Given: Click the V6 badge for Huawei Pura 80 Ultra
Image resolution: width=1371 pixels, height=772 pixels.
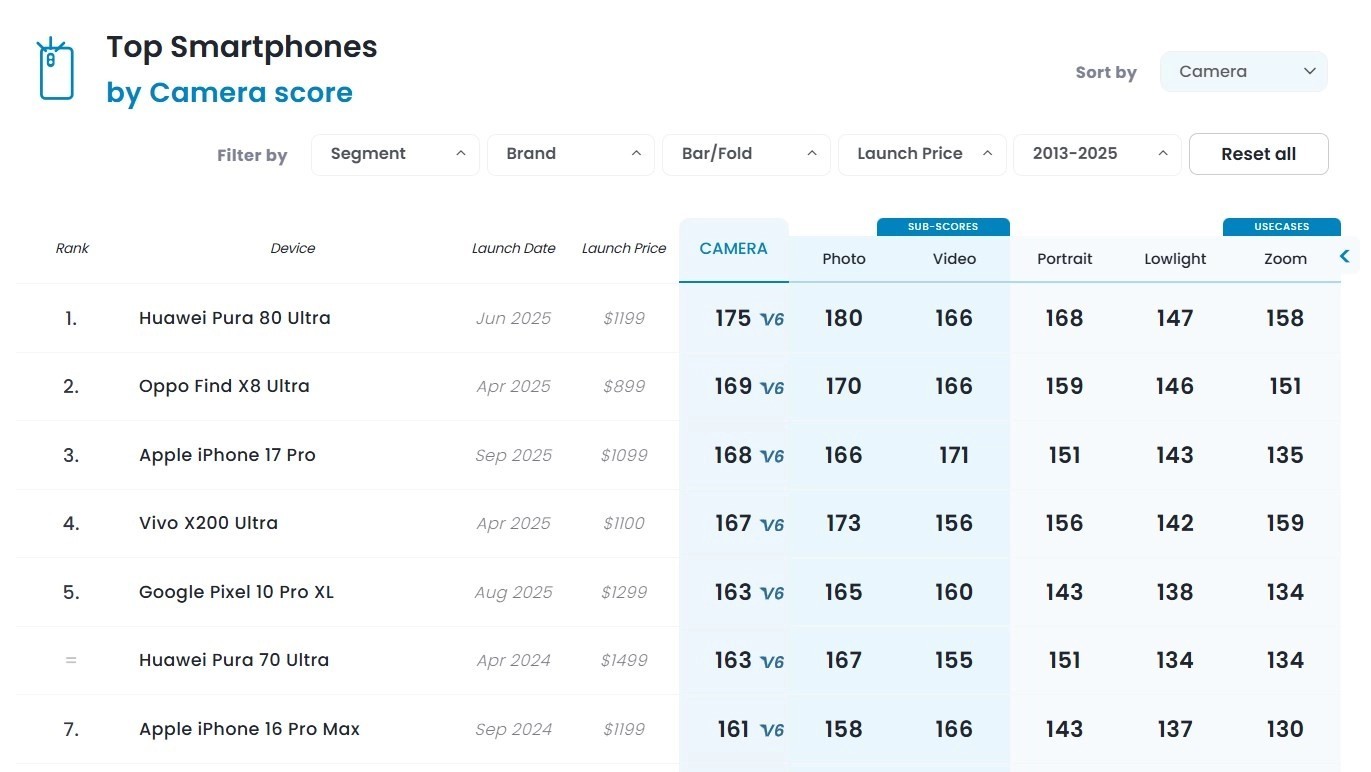Looking at the screenshot, I should pos(772,319).
